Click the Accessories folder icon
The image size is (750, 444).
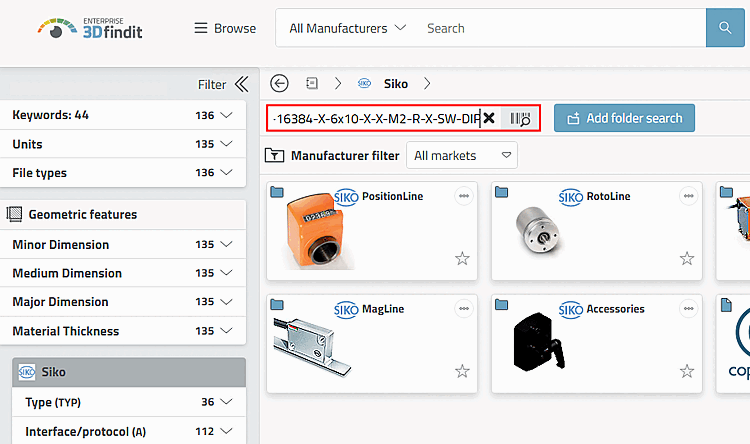pos(501,304)
